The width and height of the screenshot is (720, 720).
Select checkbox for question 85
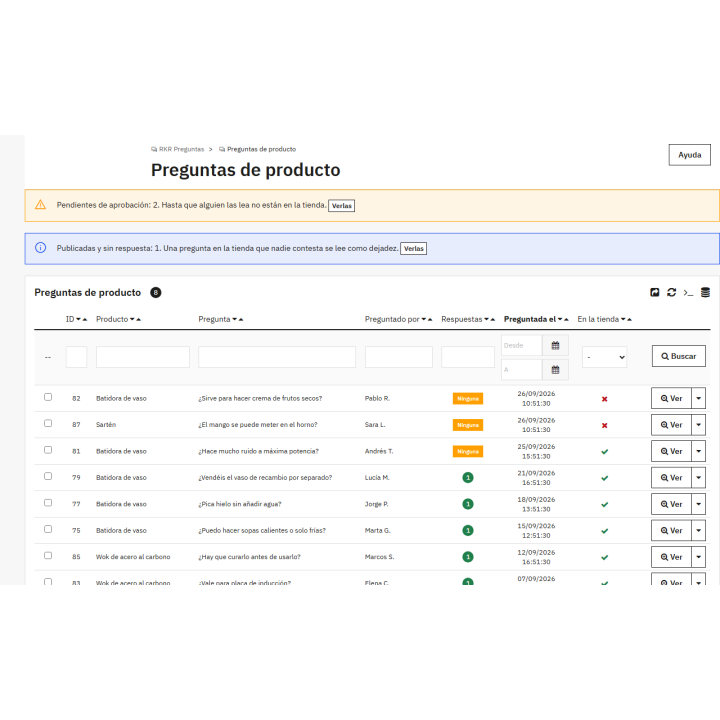[48, 555]
